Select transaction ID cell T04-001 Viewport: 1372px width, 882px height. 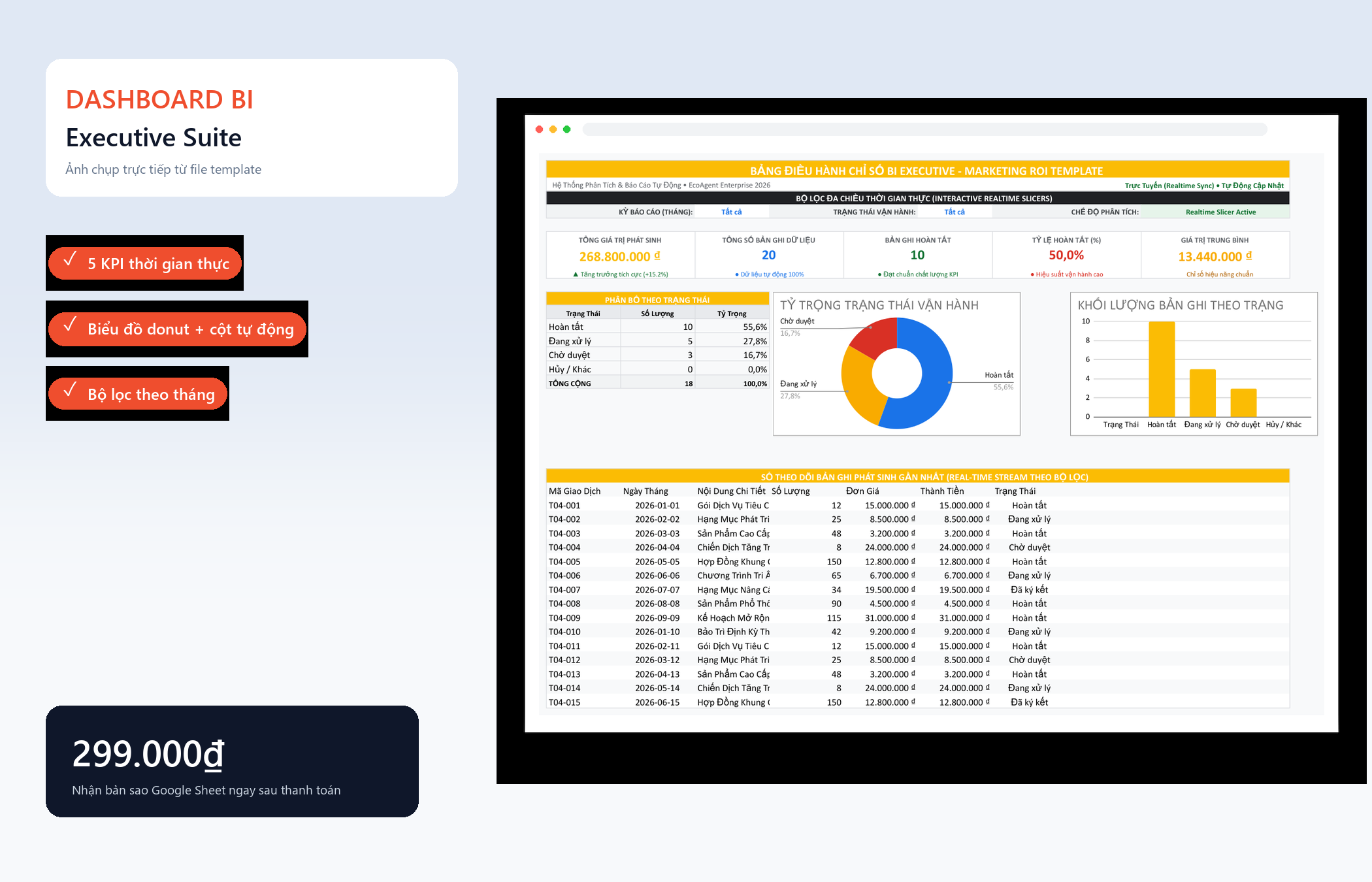click(564, 506)
